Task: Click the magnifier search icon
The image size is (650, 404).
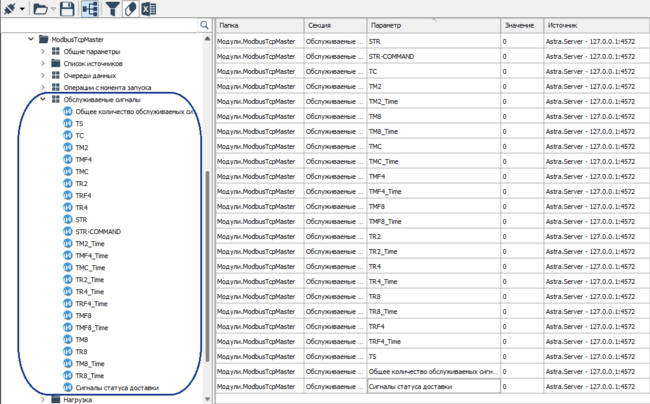Action: click(205, 25)
